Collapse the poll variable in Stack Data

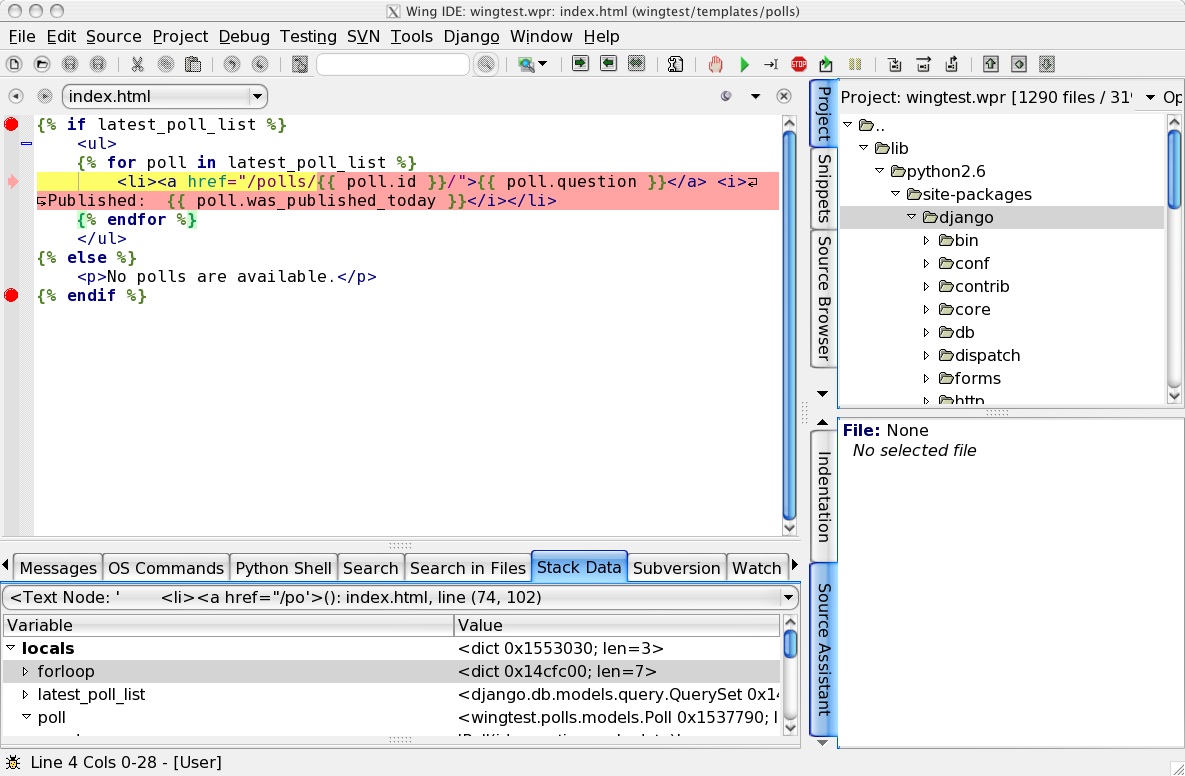pos(26,717)
